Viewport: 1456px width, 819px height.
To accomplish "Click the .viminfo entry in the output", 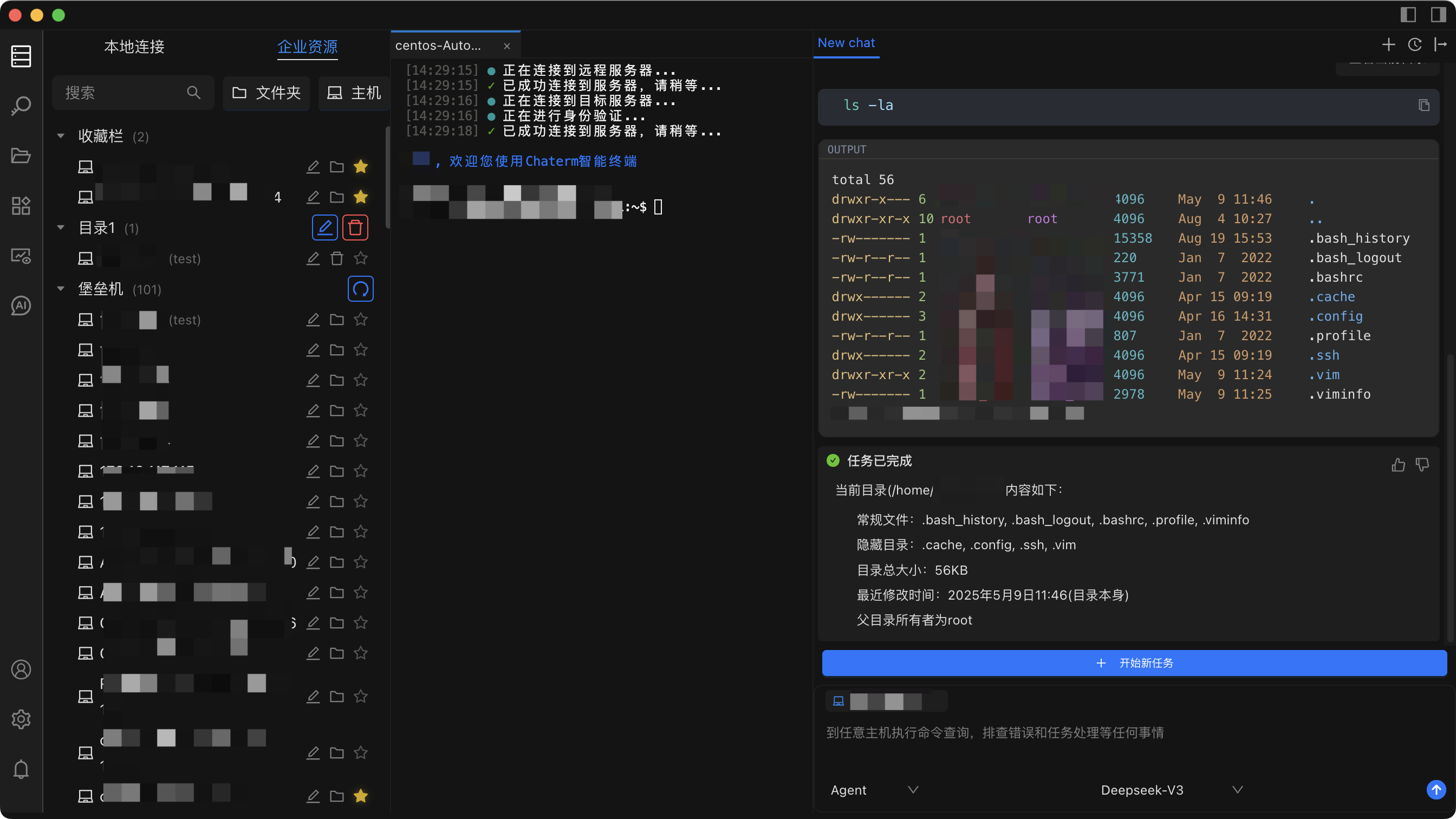I will [x=1340, y=394].
